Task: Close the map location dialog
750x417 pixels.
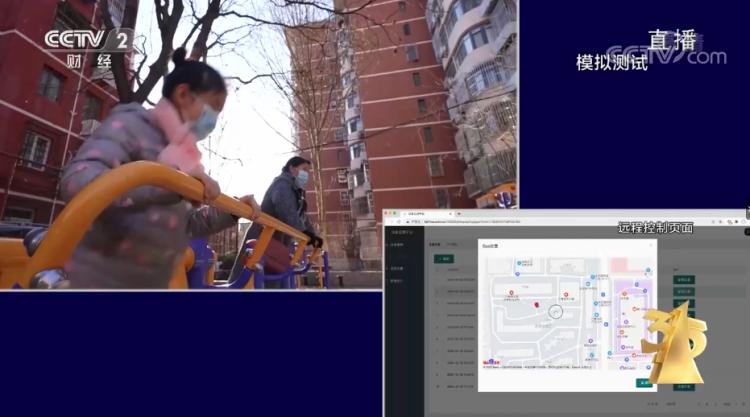Action: click(x=651, y=245)
